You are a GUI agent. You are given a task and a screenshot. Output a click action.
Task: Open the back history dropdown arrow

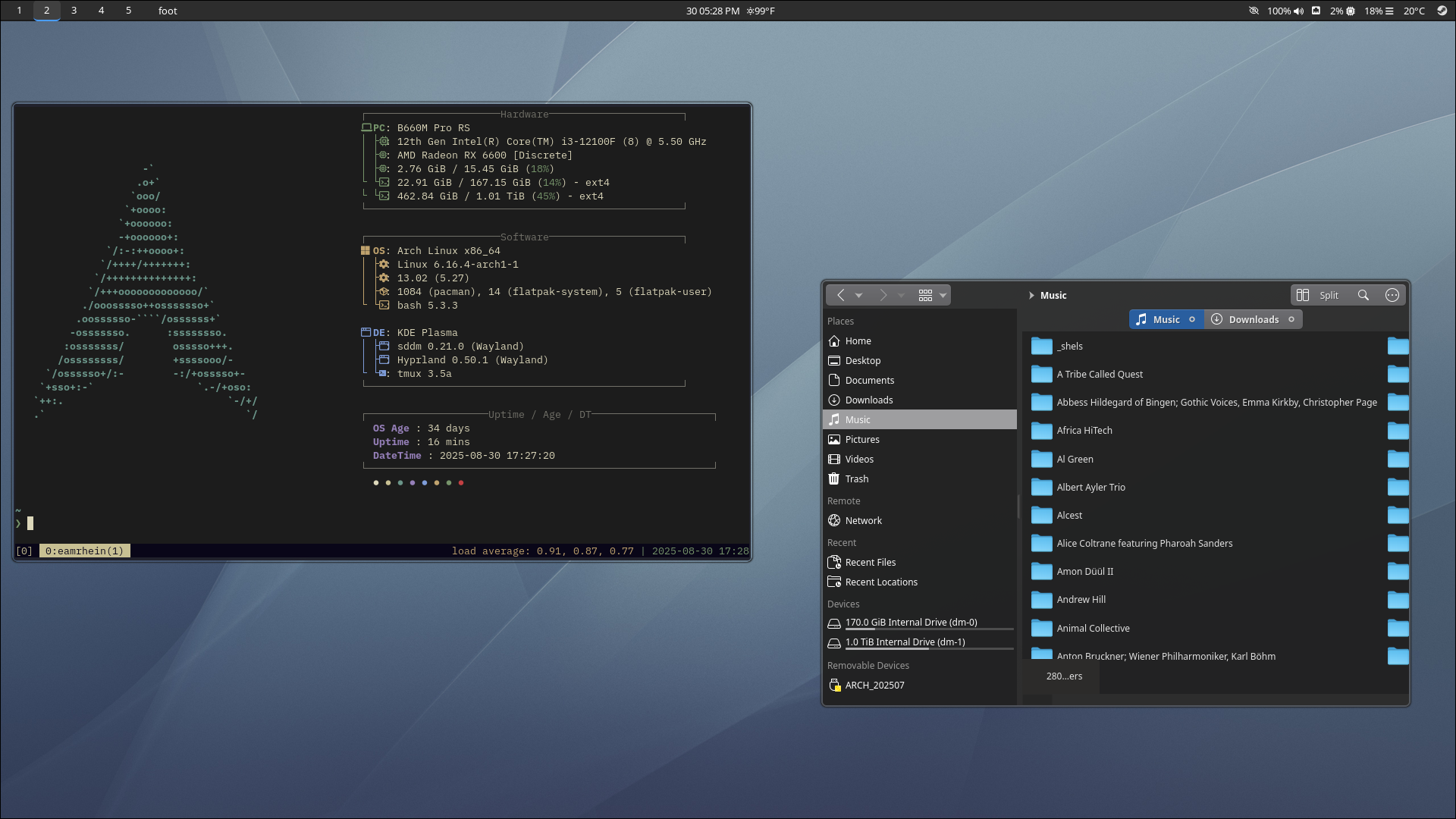point(859,296)
